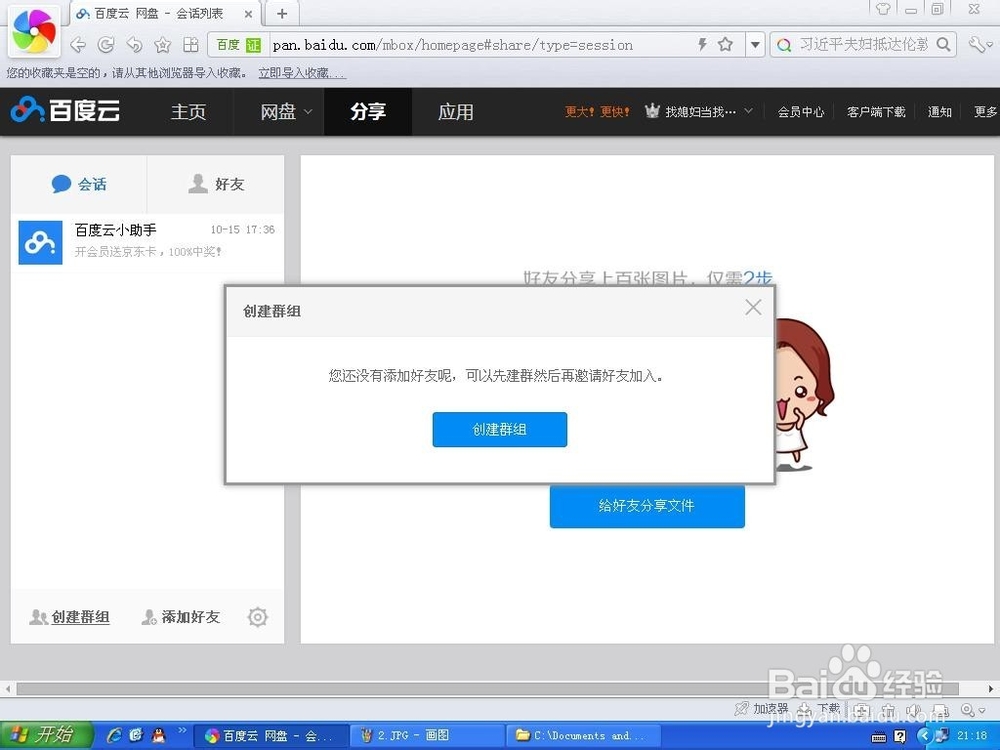
Task: Open the 主页 menu item
Action: coord(189,111)
